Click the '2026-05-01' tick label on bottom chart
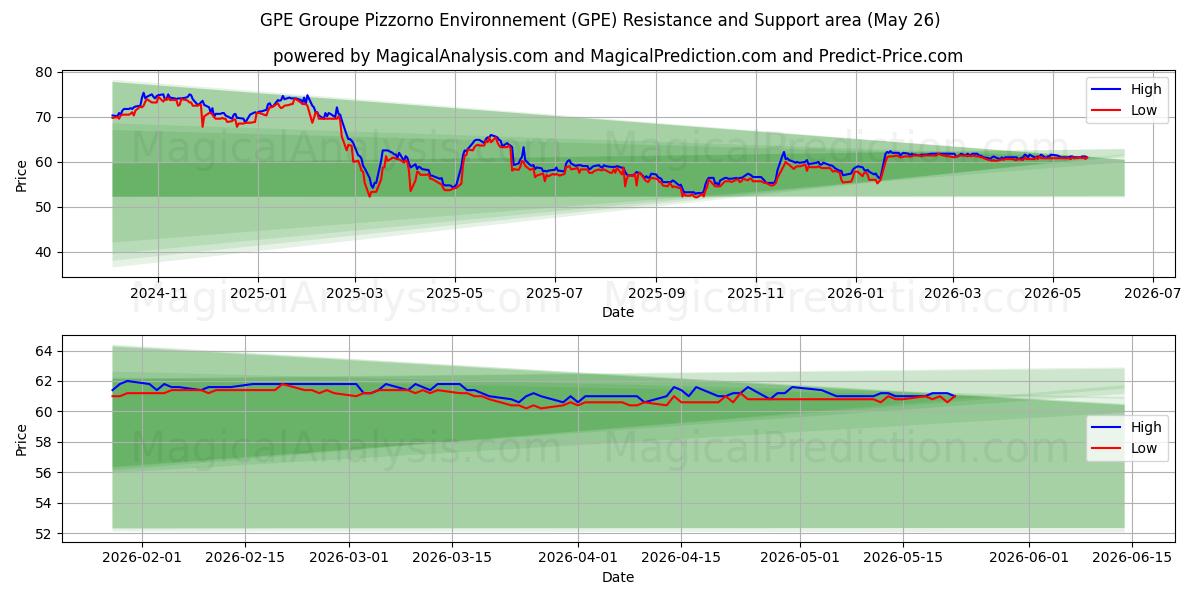 click(800, 558)
